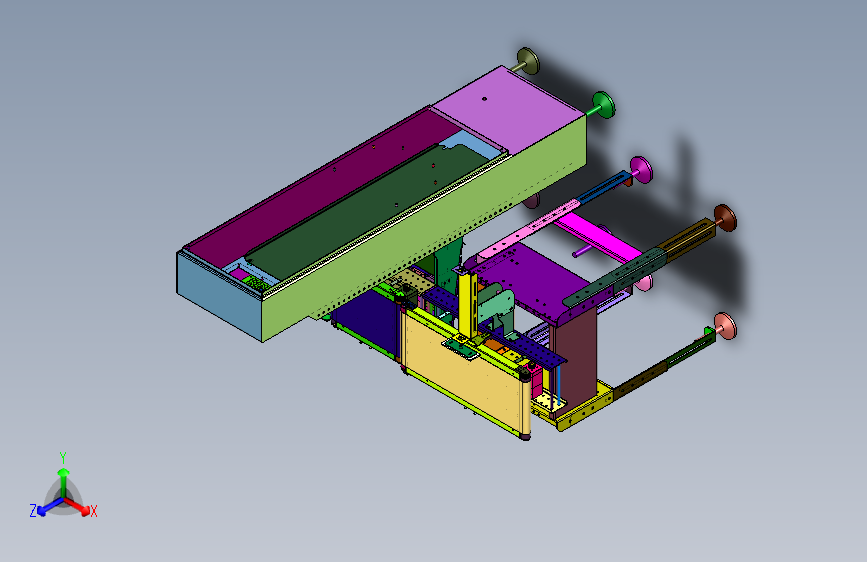Select the maroon vertical support plate

[575, 357]
